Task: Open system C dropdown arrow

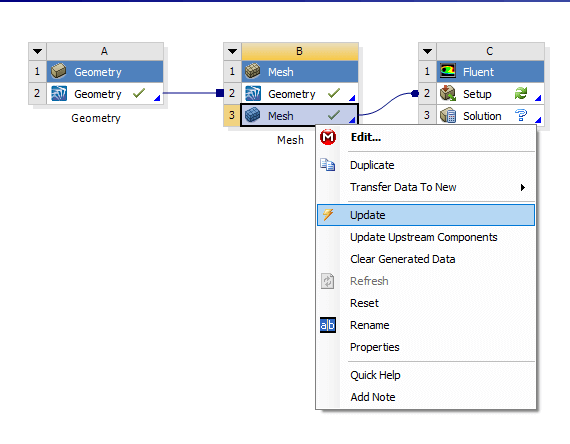Action: click(x=427, y=51)
